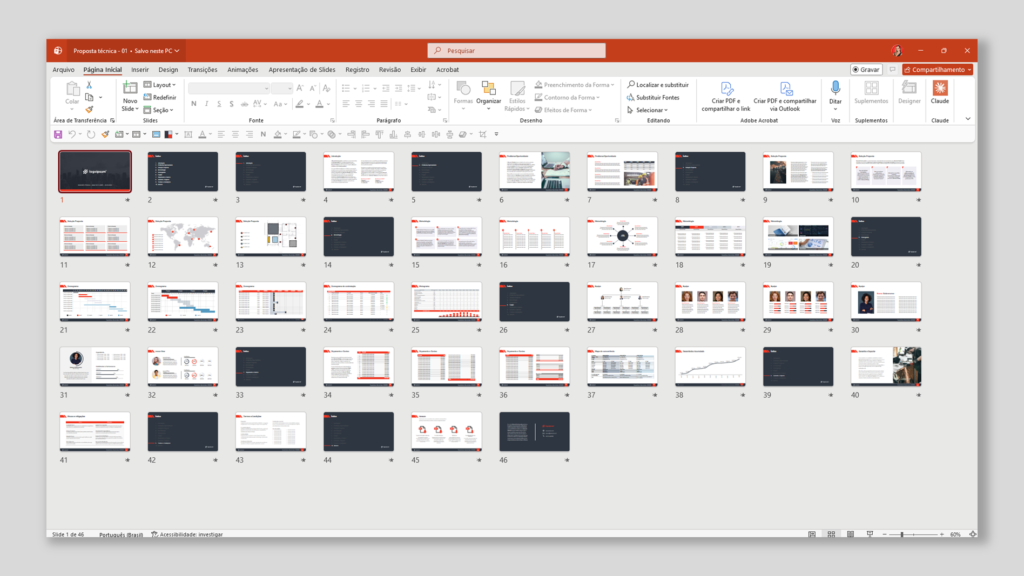Select slide 17 thumbnail
Image resolution: width=1024 pixels, height=576 pixels.
pyautogui.click(x=622, y=237)
